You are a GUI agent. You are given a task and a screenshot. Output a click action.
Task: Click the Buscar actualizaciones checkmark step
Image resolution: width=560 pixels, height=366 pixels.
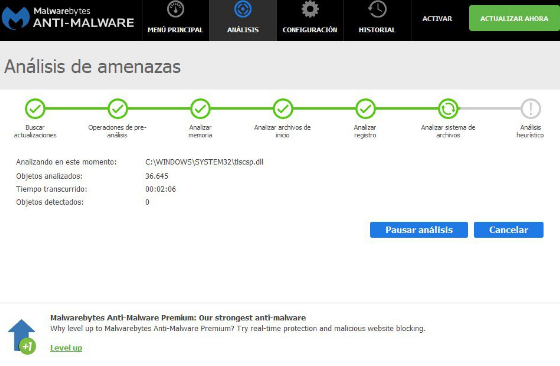click(x=35, y=109)
